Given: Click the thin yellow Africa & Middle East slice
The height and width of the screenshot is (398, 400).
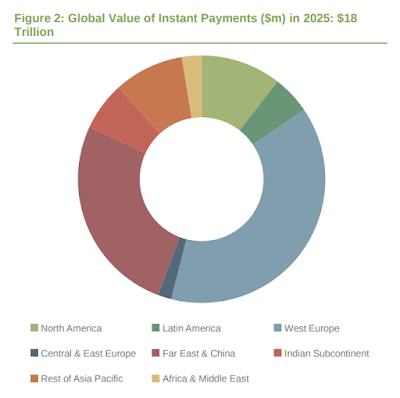Looking at the screenshot, I should 195,87.
